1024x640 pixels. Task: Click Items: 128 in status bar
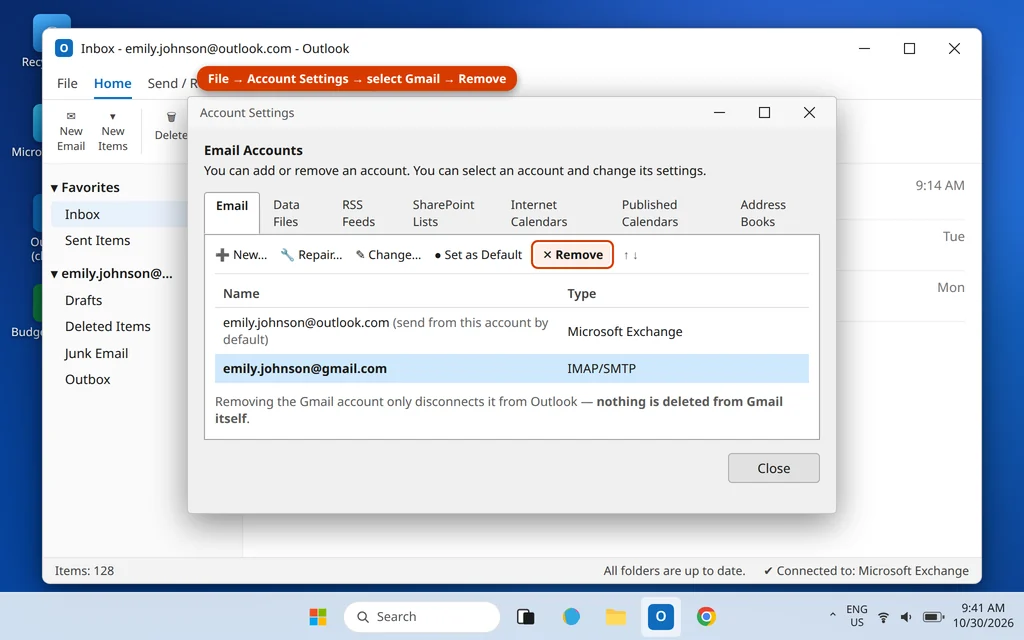[x=84, y=571]
